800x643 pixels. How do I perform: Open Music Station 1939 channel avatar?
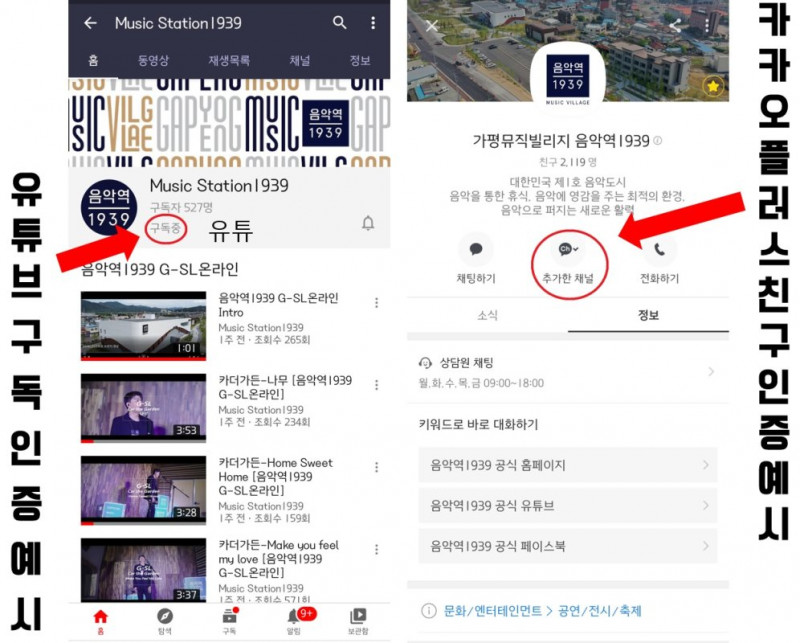pos(109,207)
